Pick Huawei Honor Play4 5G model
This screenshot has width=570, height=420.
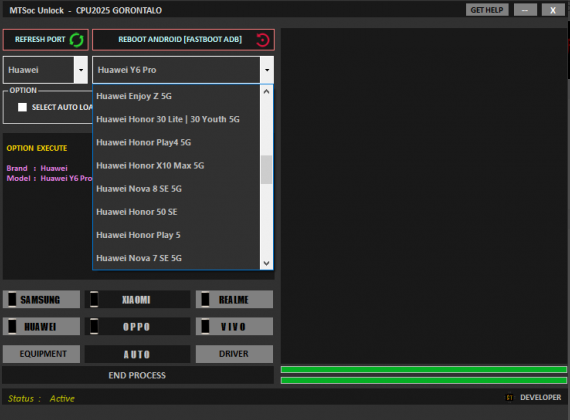click(x=176, y=143)
